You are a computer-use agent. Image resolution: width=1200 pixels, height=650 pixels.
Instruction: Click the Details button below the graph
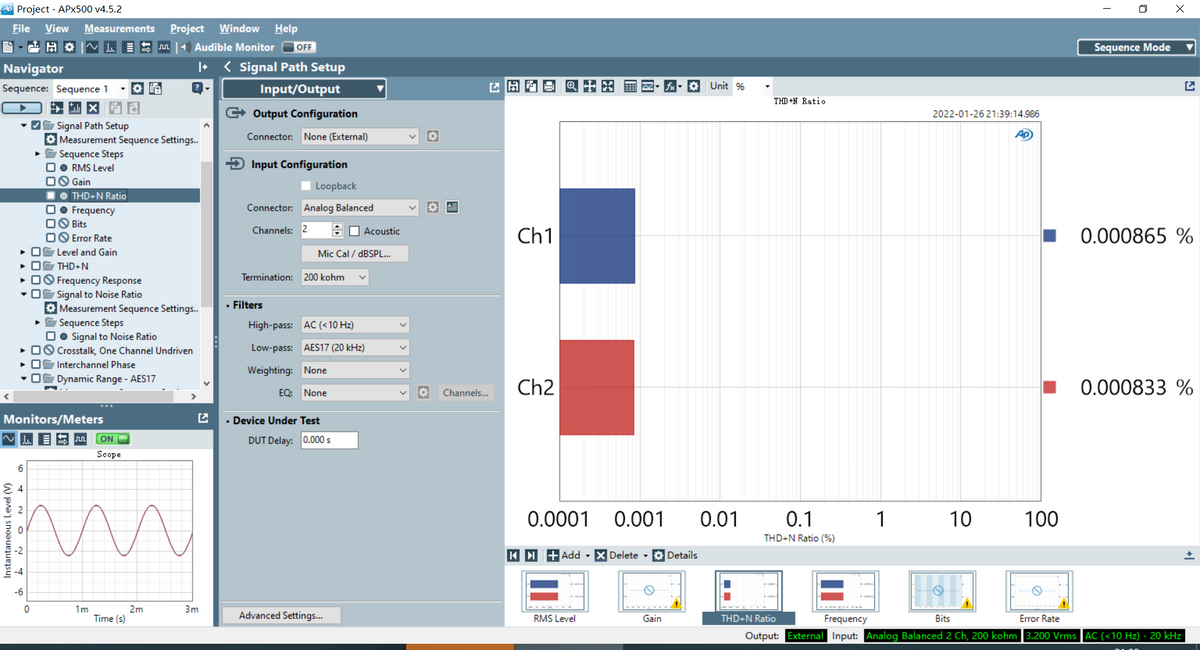675,555
